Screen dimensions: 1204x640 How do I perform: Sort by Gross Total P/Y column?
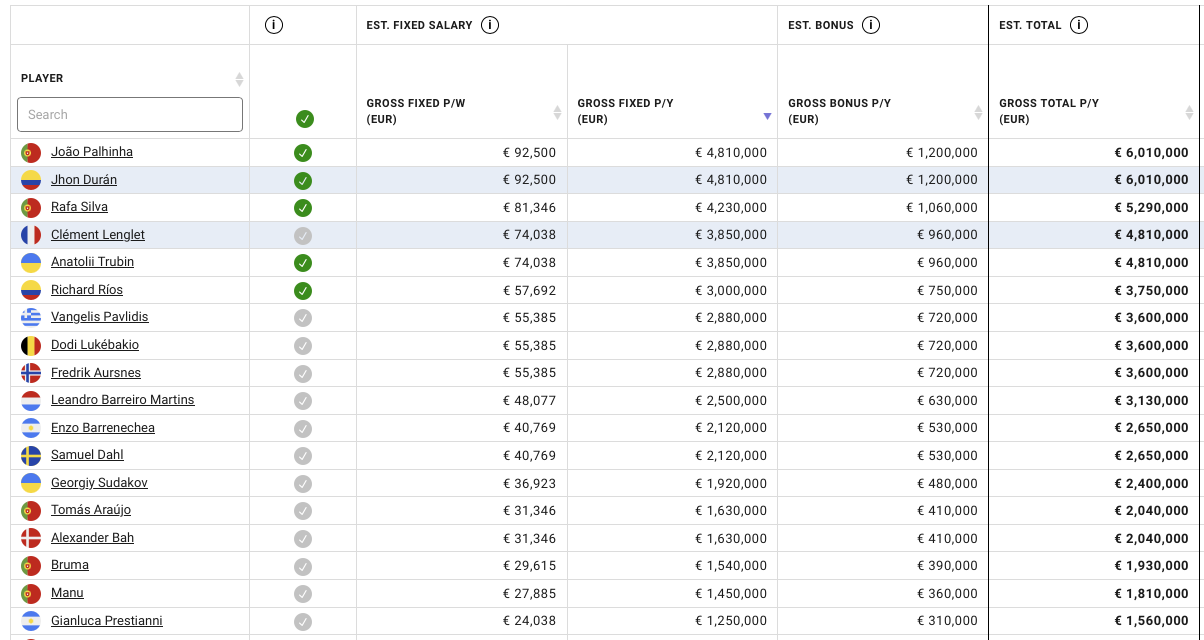point(1189,112)
